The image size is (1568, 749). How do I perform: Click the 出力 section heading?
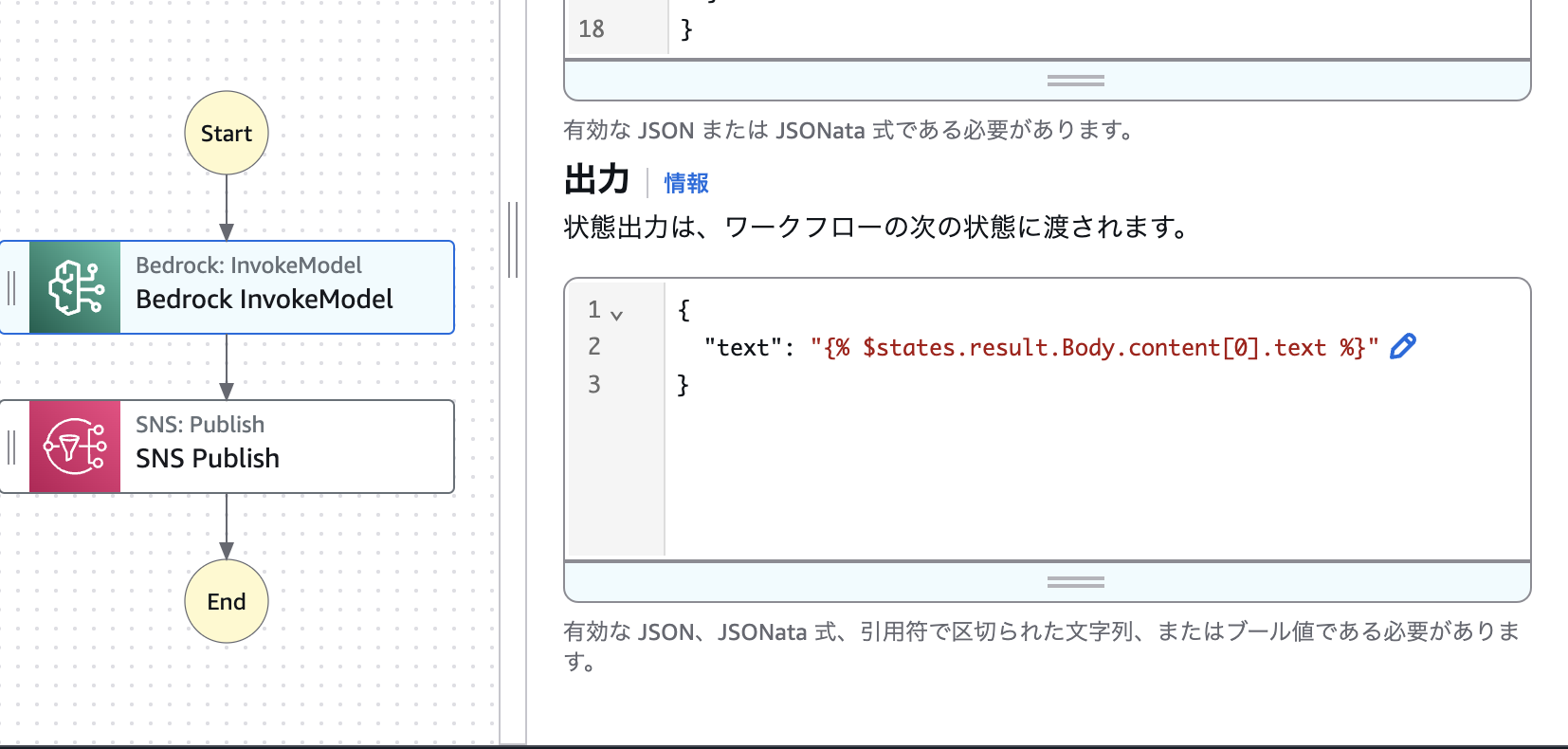tap(597, 179)
